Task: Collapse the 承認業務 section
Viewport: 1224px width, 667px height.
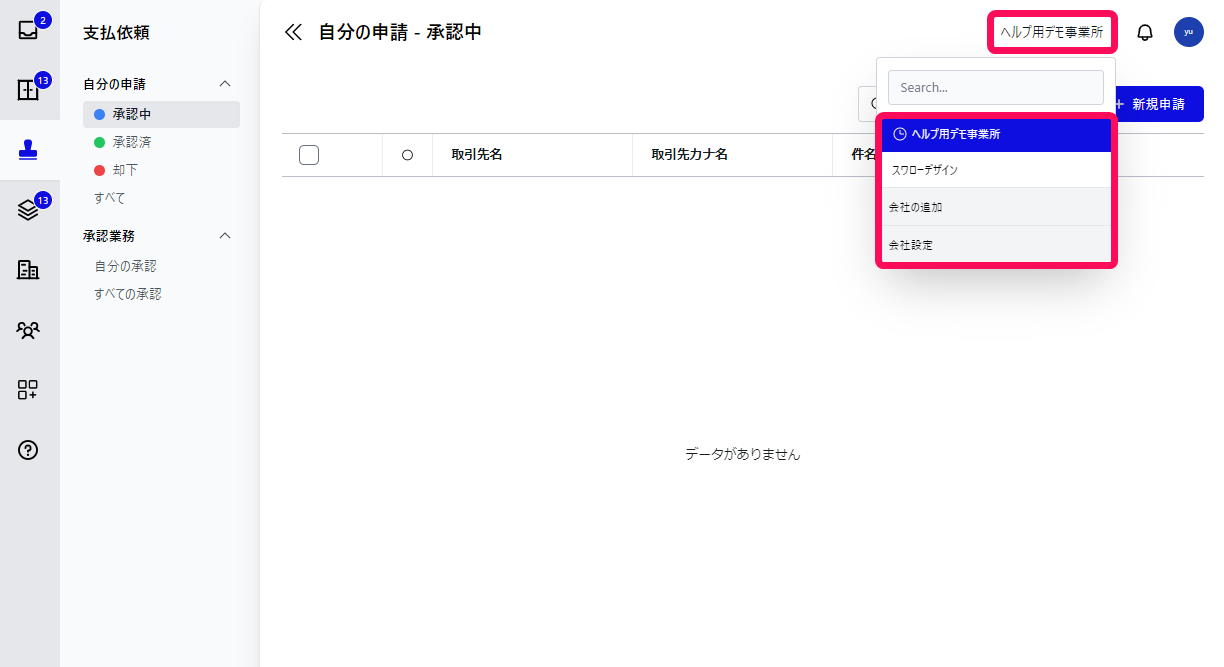Action: pyautogui.click(x=225, y=236)
